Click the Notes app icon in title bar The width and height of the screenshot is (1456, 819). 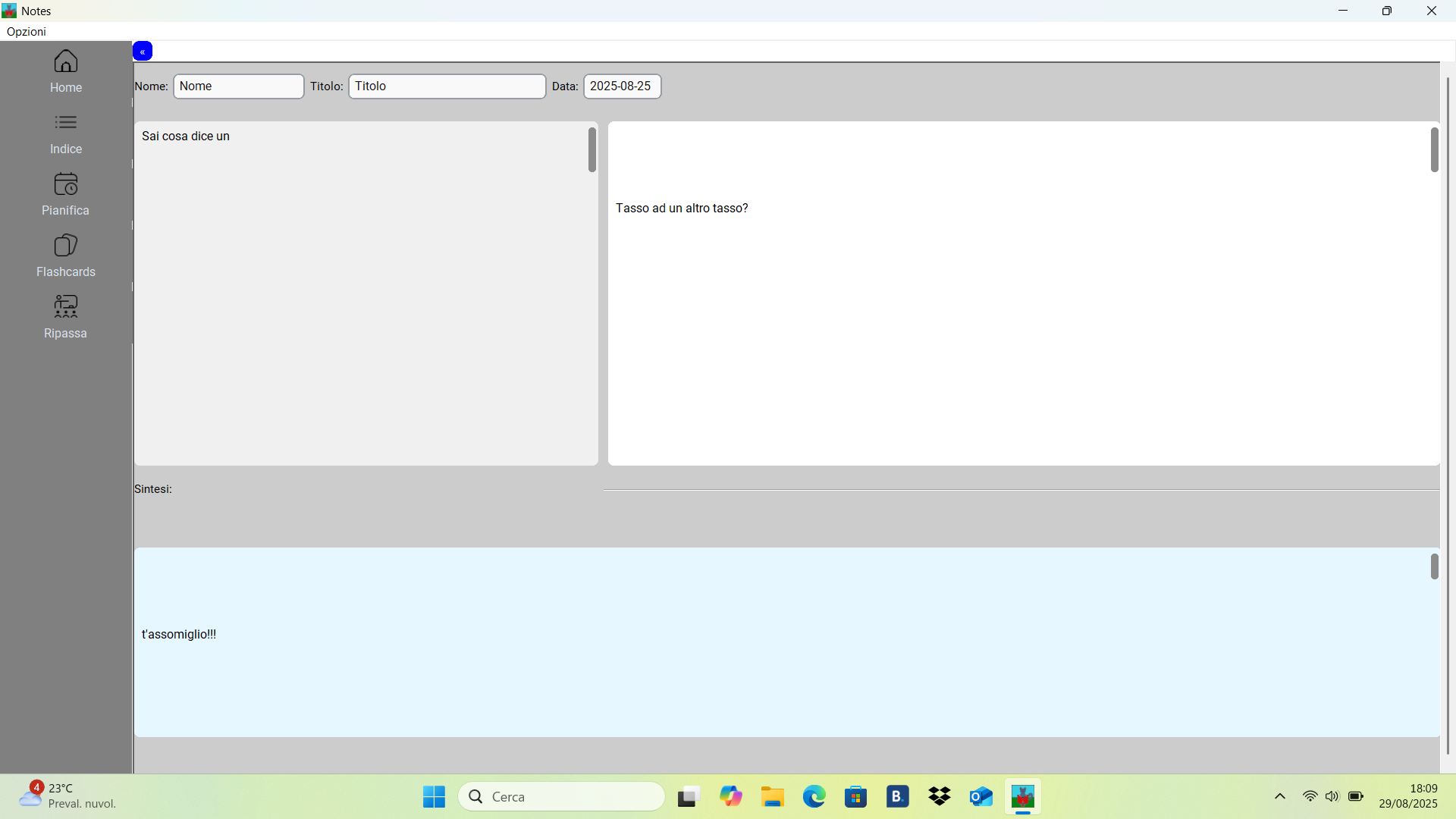(9, 11)
